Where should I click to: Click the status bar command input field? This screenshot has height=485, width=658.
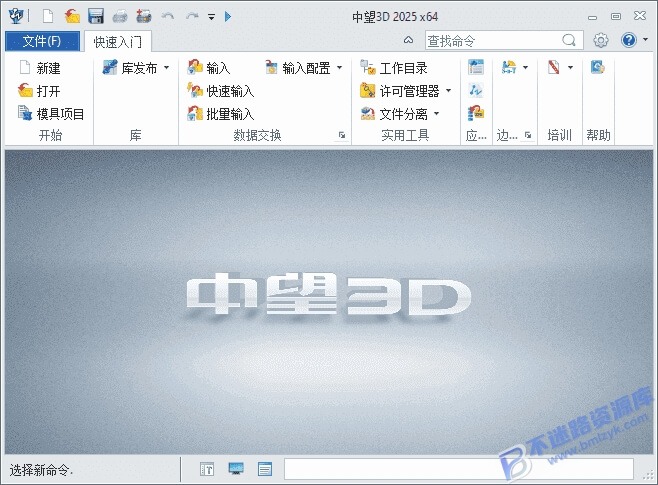click(x=459, y=469)
